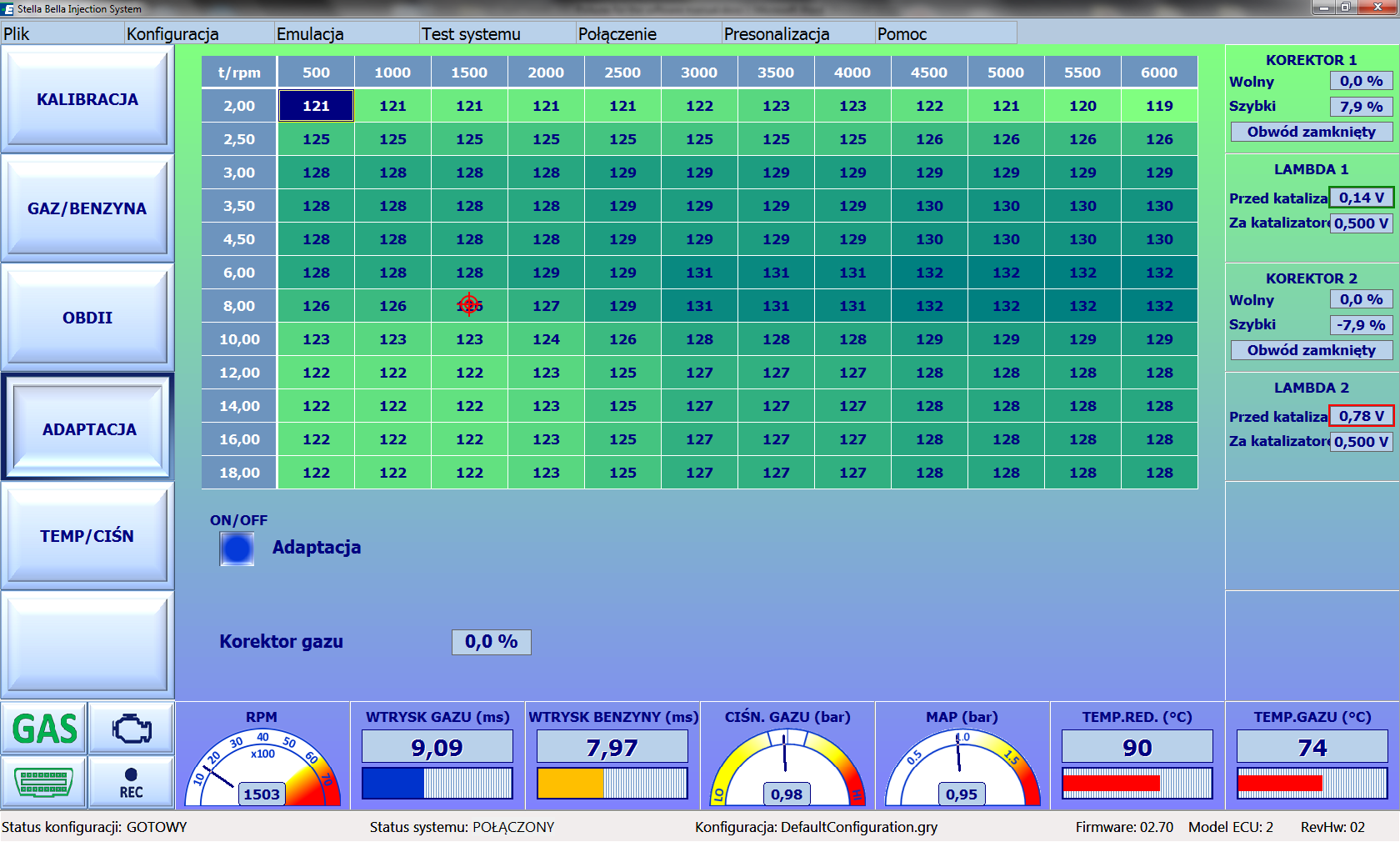1400x842 pixels.
Task: Click Korektor 1 Wolny value 0,0 %
Action: click(x=1361, y=82)
